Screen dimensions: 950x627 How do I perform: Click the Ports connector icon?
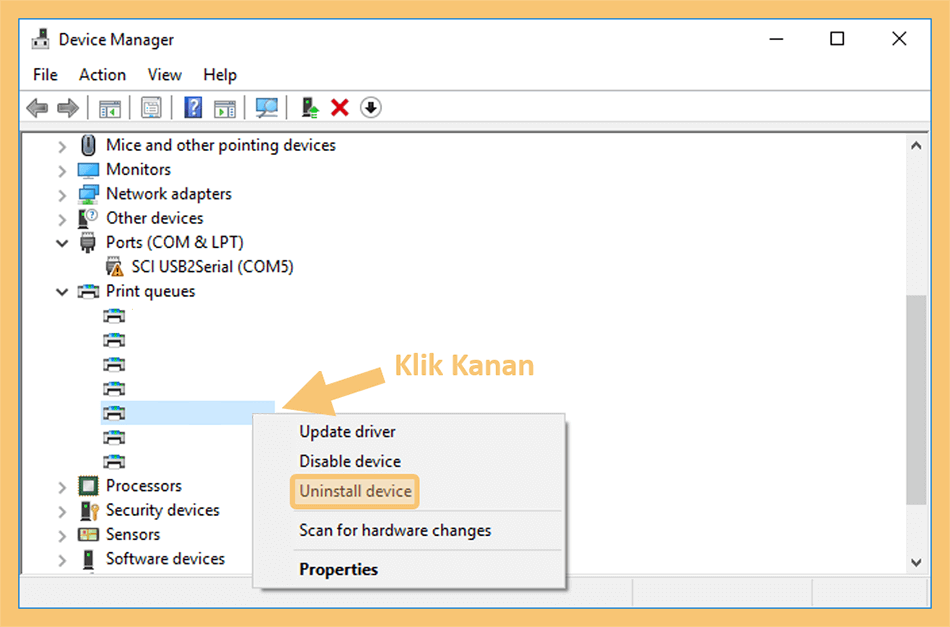(x=88, y=242)
